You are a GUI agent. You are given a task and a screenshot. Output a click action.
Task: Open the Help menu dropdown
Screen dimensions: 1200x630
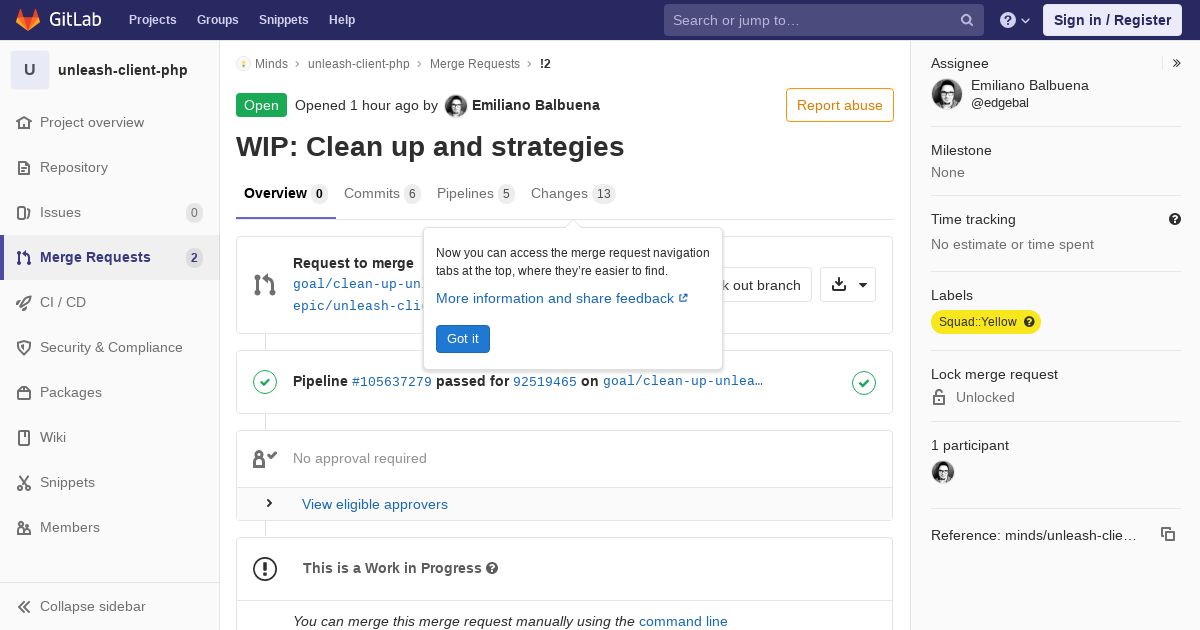coord(1015,20)
